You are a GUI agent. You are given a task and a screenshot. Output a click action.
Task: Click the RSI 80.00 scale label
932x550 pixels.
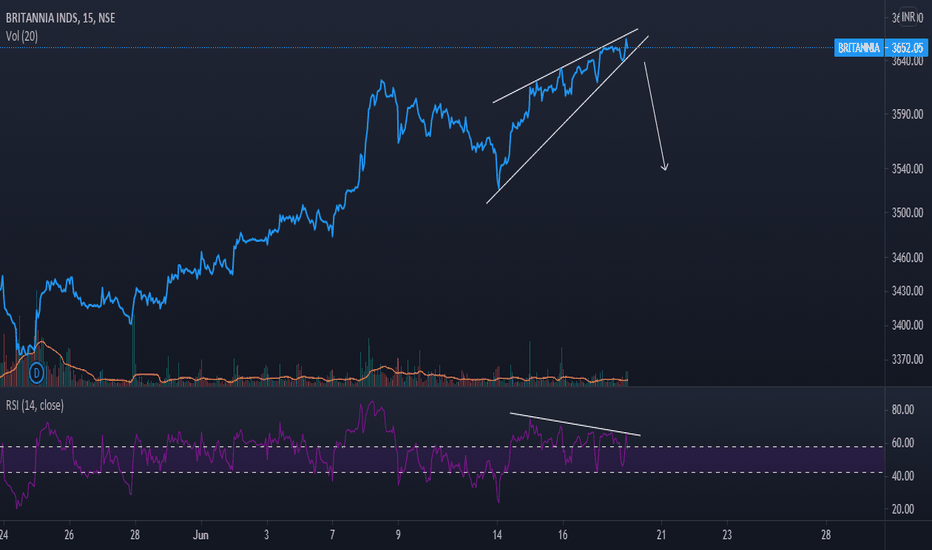pos(903,410)
